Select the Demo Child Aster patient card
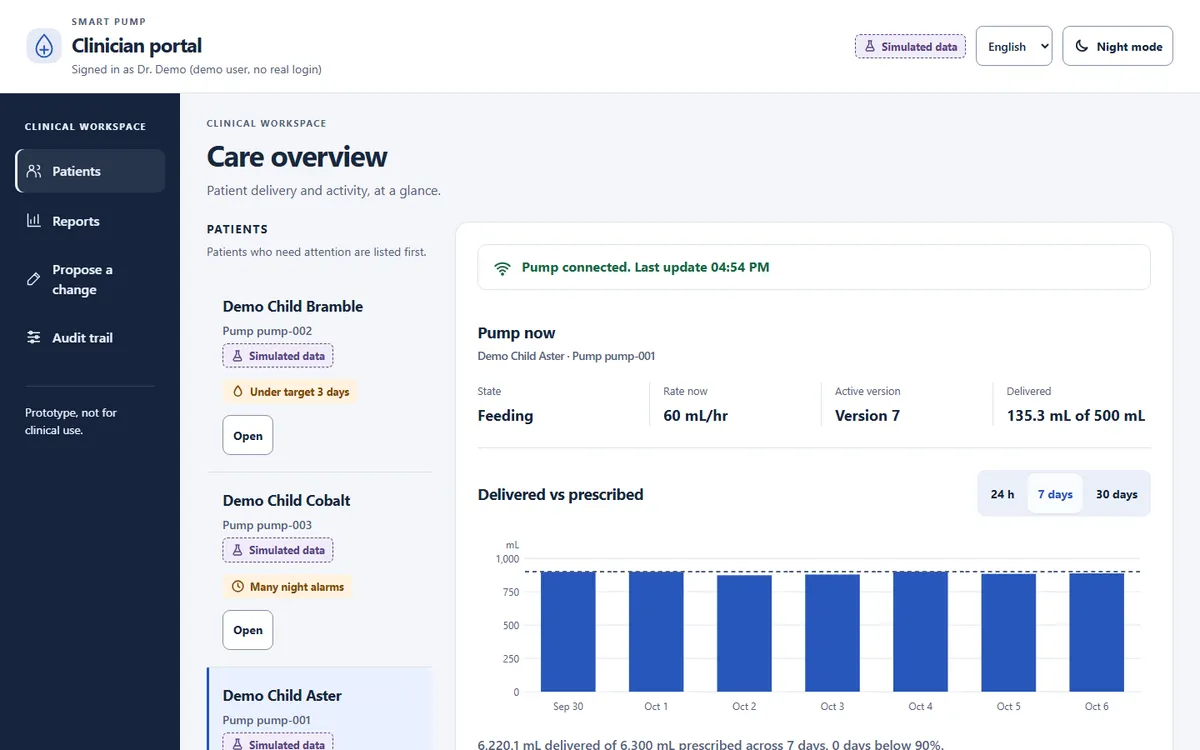The width and height of the screenshot is (1200, 750). [x=320, y=709]
